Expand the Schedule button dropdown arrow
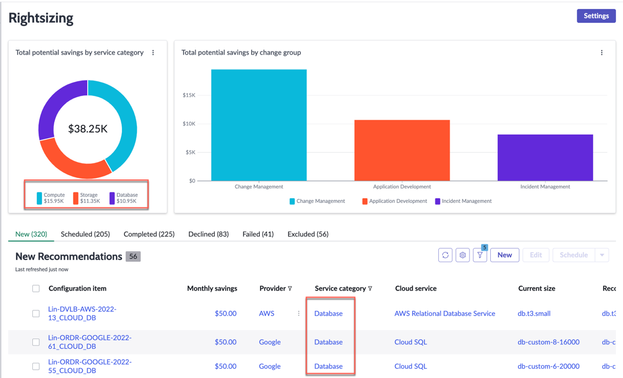Viewport: 623px width, 378px height. coord(602,255)
